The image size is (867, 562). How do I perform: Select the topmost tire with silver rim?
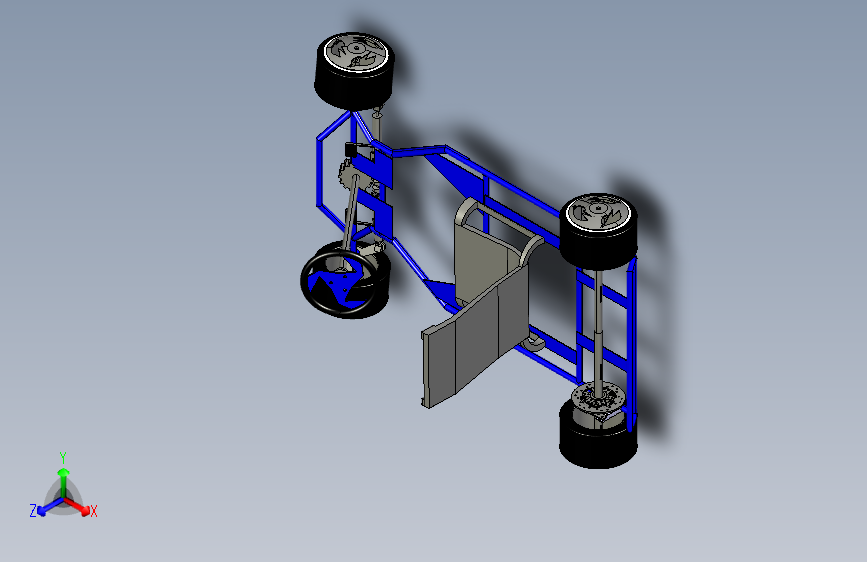pyautogui.click(x=354, y=71)
